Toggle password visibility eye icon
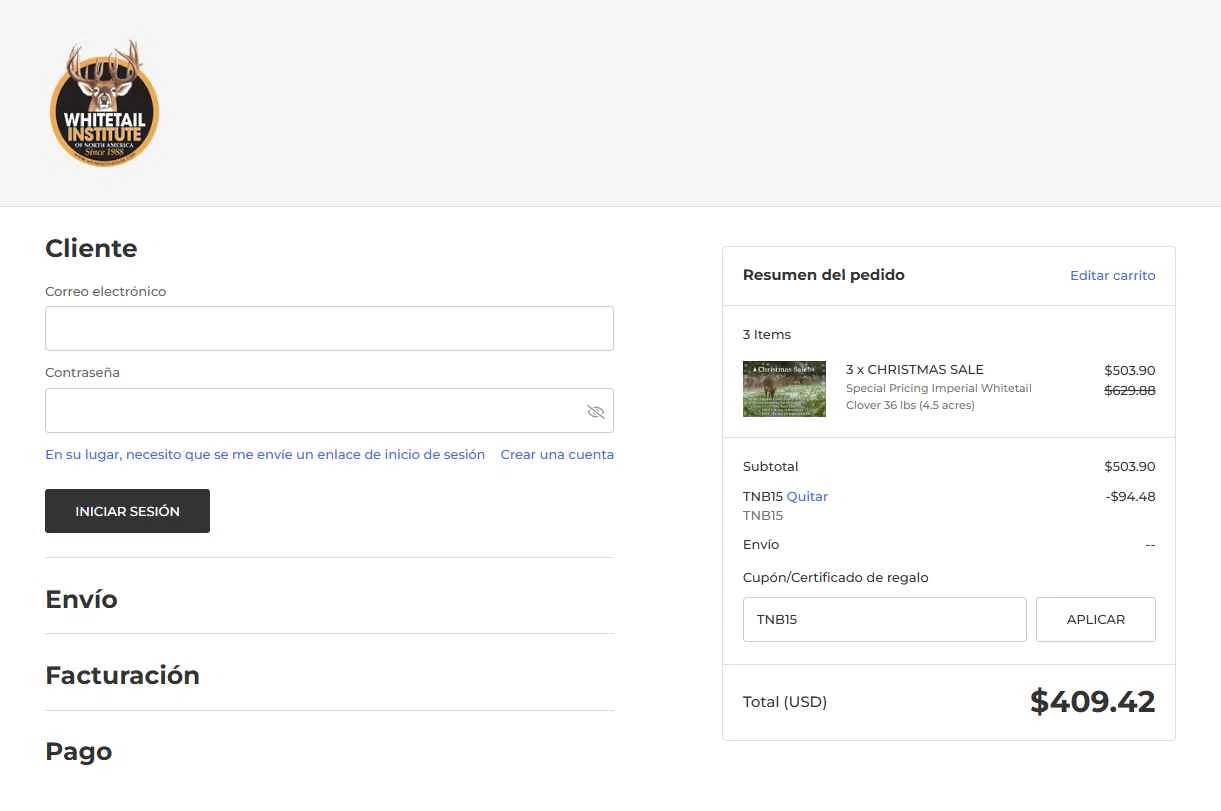The image size is (1221, 811). click(x=596, y=412)
